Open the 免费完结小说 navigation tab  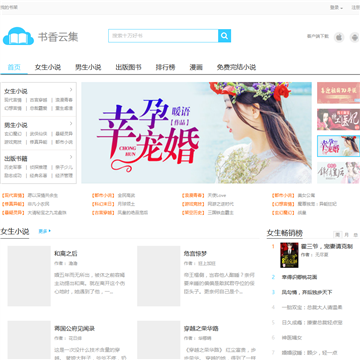click(x=236, y=67)
